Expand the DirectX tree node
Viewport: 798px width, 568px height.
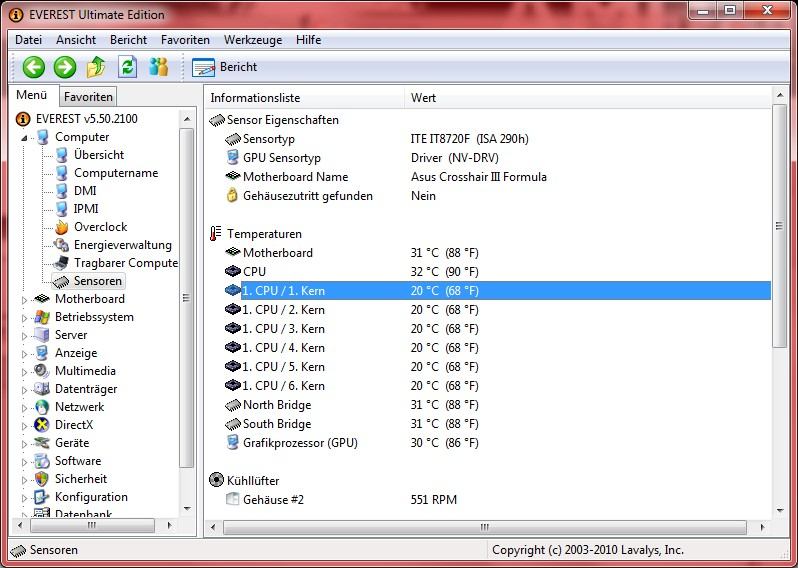(x=24, y=426)
